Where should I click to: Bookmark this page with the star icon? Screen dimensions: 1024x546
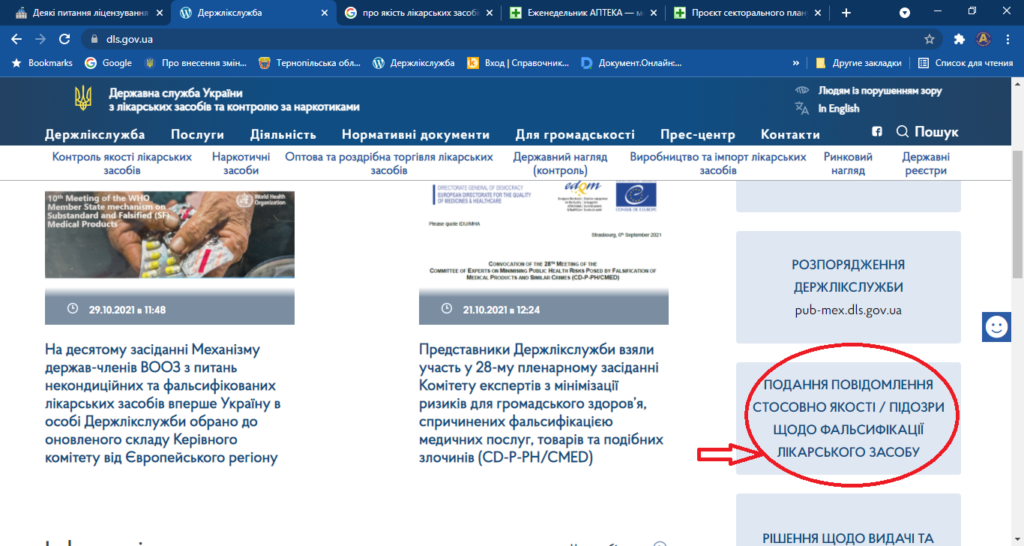(929, 39)
